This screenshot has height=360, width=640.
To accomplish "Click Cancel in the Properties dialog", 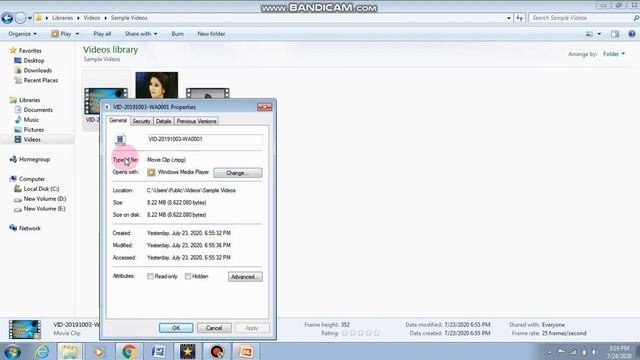I will pos(214,328).
